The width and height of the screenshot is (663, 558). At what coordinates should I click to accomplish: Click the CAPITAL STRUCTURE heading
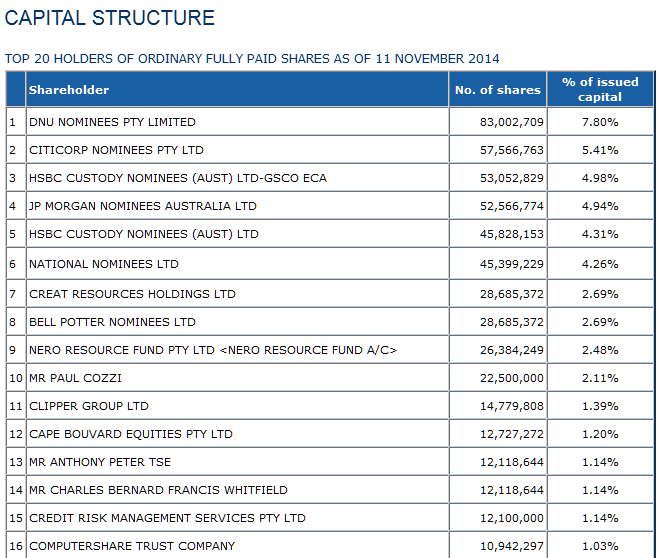(x=110, y=18)
